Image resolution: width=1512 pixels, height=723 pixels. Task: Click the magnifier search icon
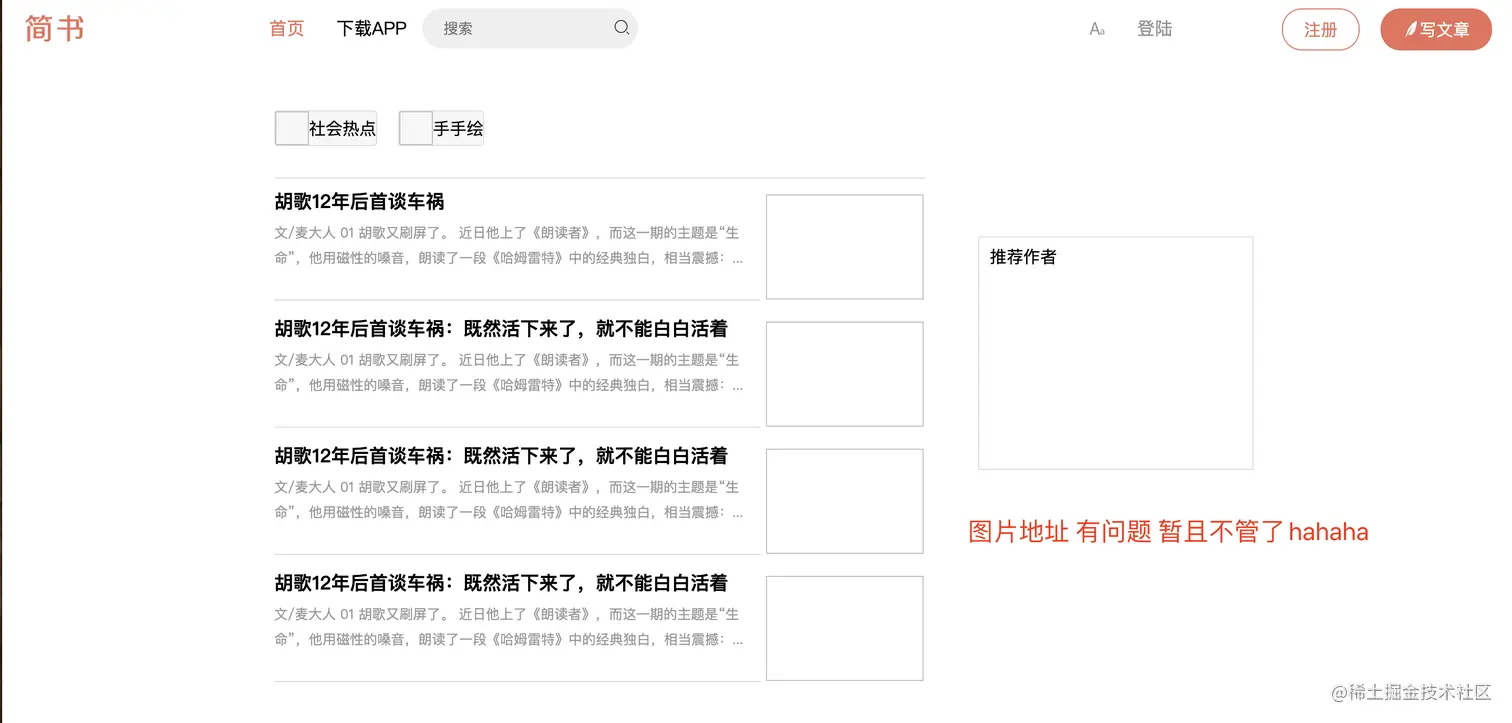pos(621,28)
